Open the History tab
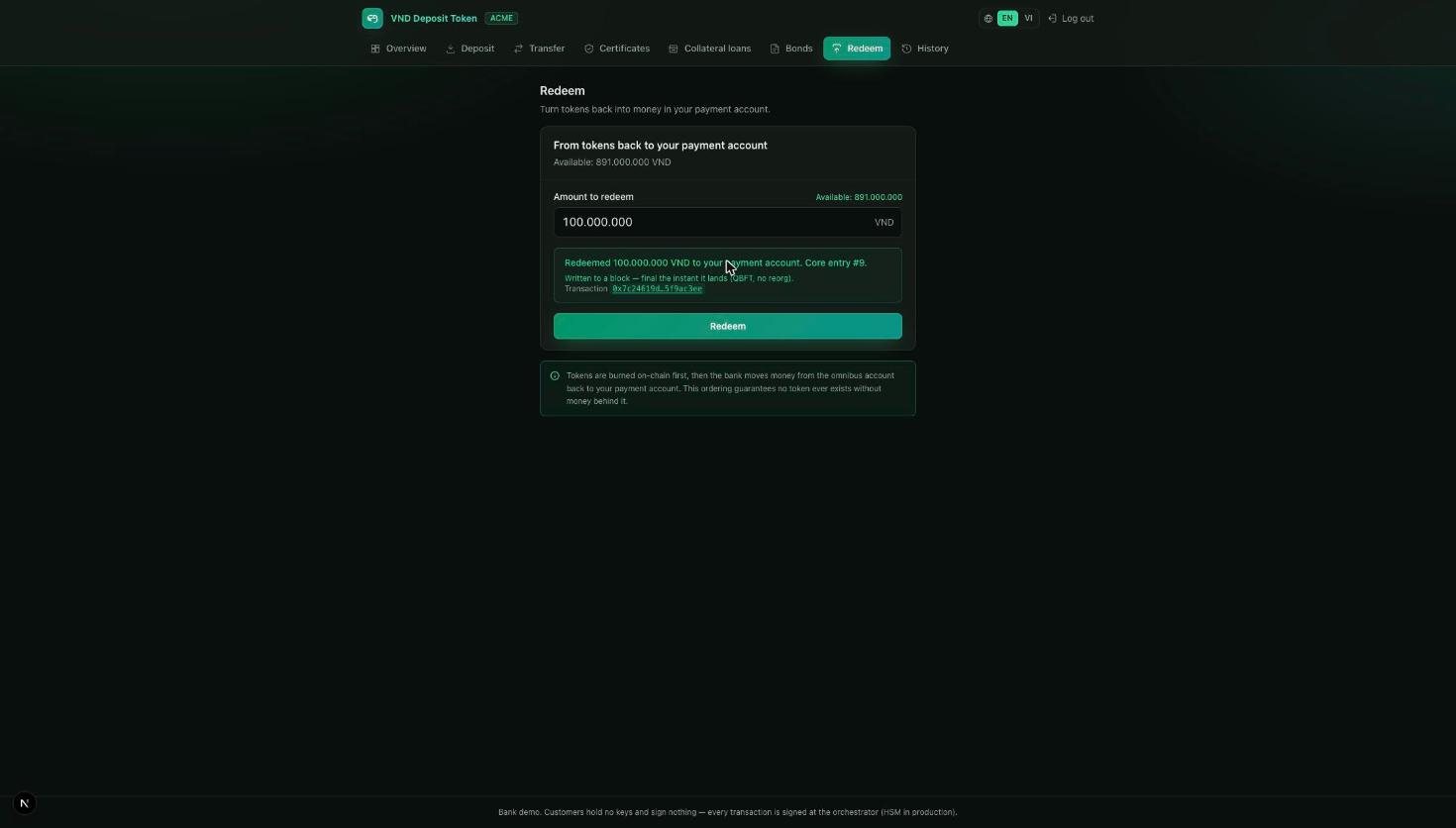 pyautogui.click(x=925, y=49)
